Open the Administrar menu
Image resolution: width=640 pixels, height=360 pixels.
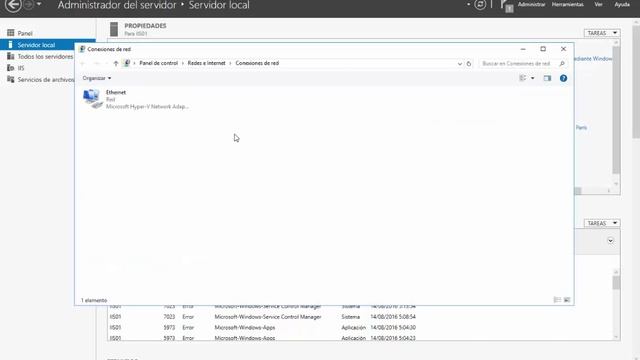(x=531, y=4)
